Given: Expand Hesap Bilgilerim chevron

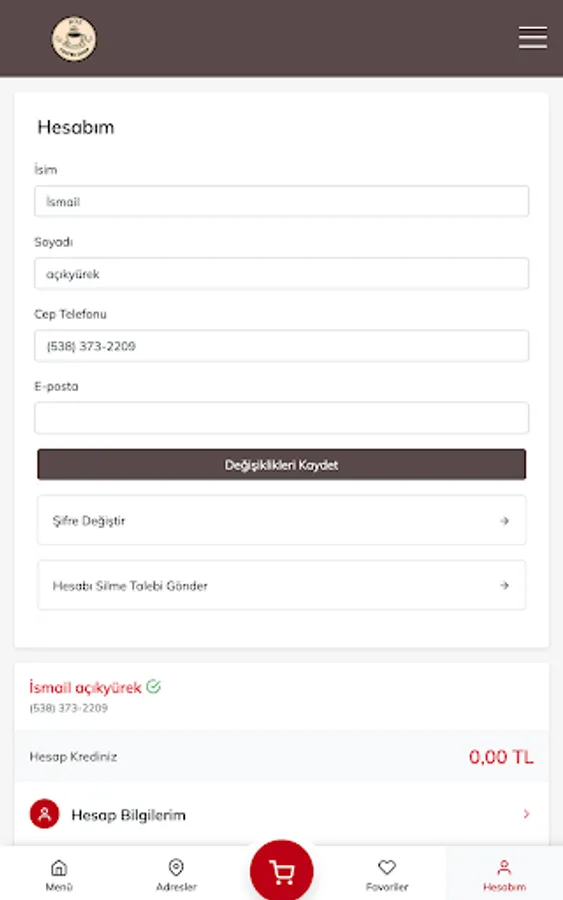Looking at the screenshot, I should point(526,814).
